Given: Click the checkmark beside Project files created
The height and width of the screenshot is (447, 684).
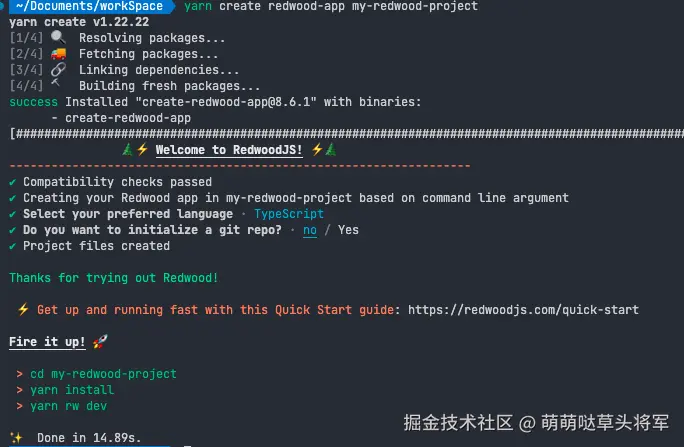Looking at the screenshot, I should tap(12, 246).
